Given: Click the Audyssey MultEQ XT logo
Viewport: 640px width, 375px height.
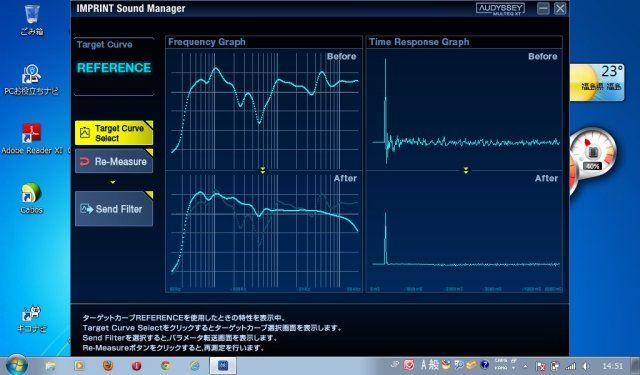Looking at the screenshot, I should click(x=500, y=9).
